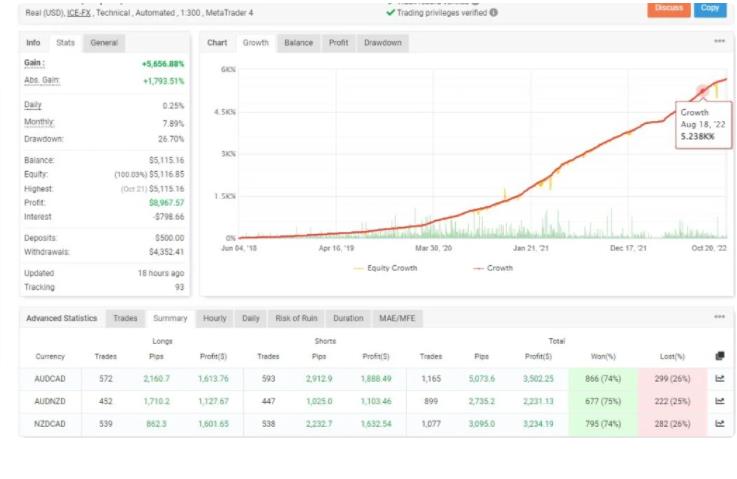Switch to the Drawdown chart tab

383,43
